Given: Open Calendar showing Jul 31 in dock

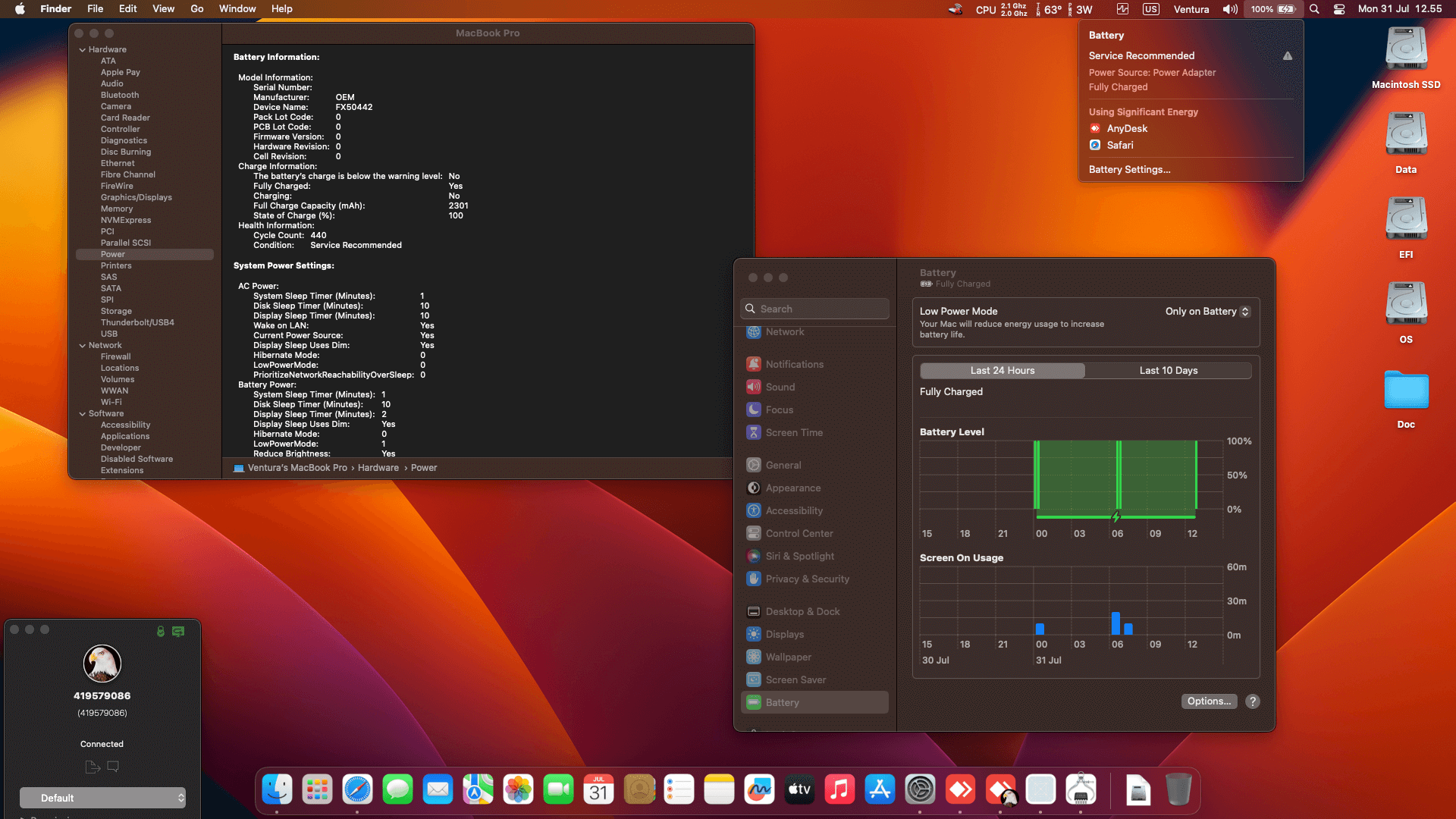Looking at the screenshot, I should (598, 790).
